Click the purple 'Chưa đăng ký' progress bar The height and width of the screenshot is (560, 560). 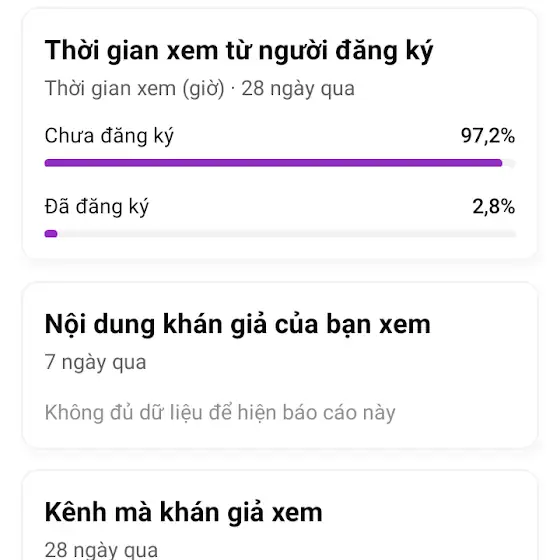pyautogui.click(x=273, y=163)
